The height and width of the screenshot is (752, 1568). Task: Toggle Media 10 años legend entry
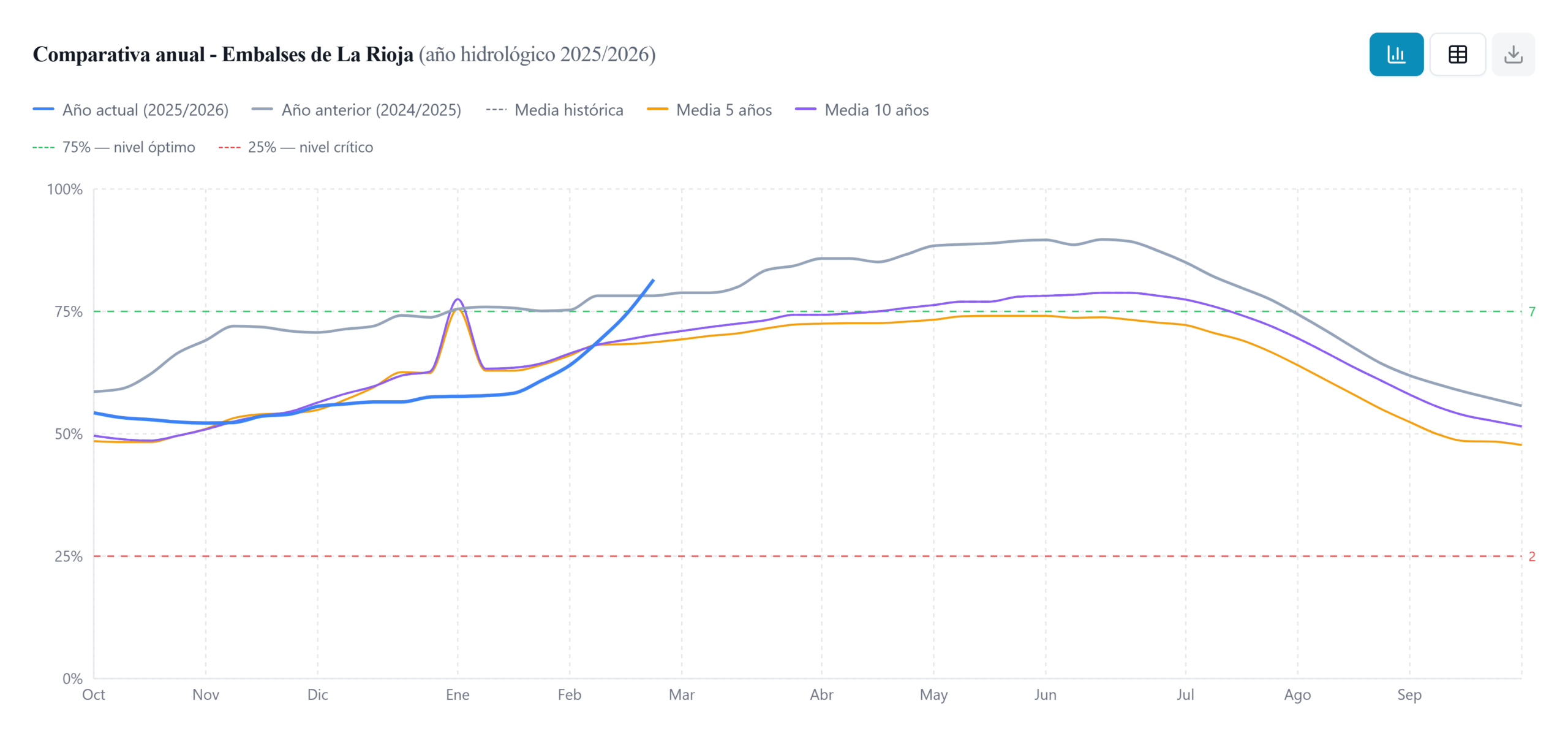pyautogui.click(x=876, y=110)
